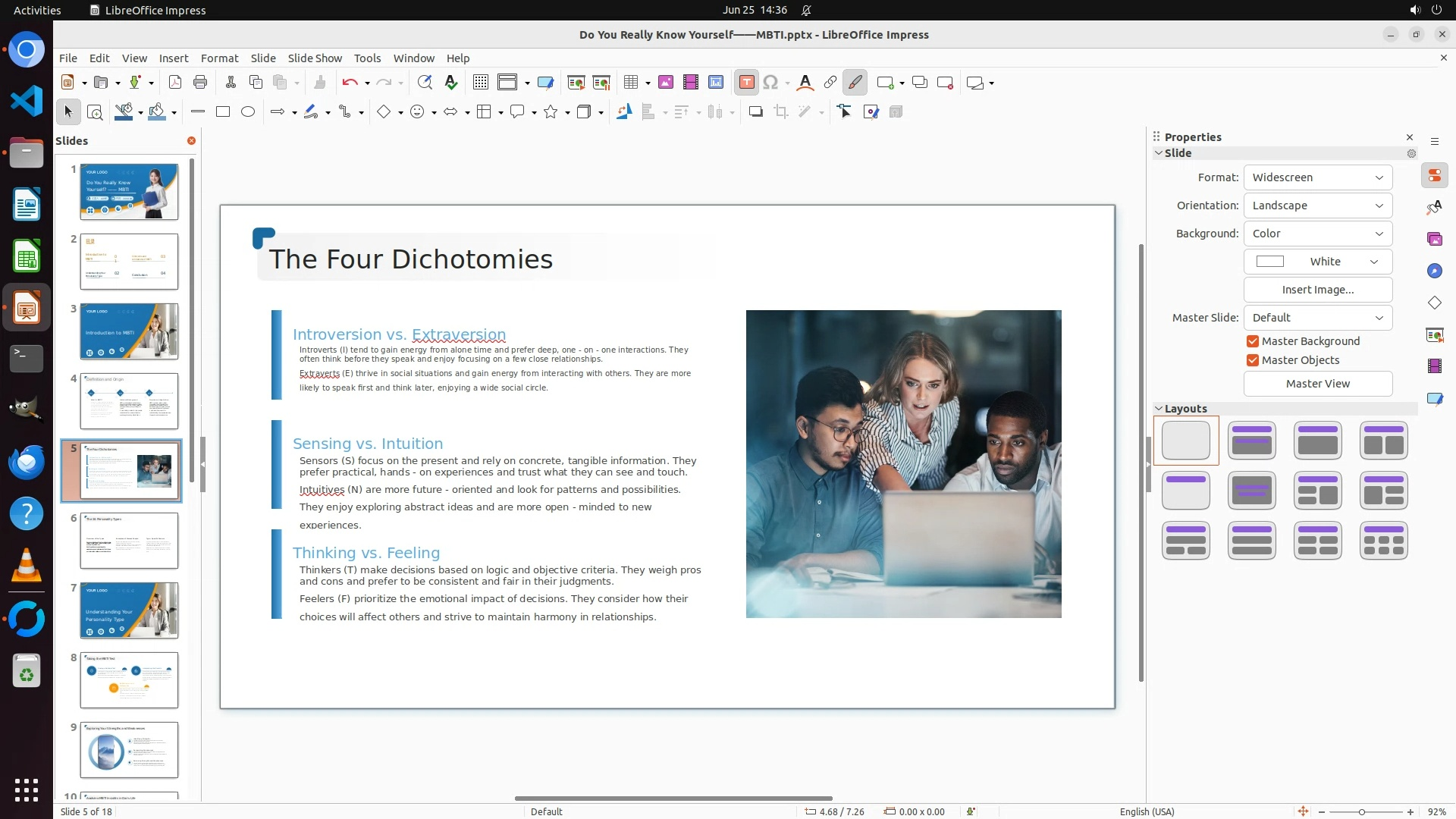The width and height of the screenshot is (1456, 819).
Task: Select the Ellipse drawing tool
Action: (248, 112)
